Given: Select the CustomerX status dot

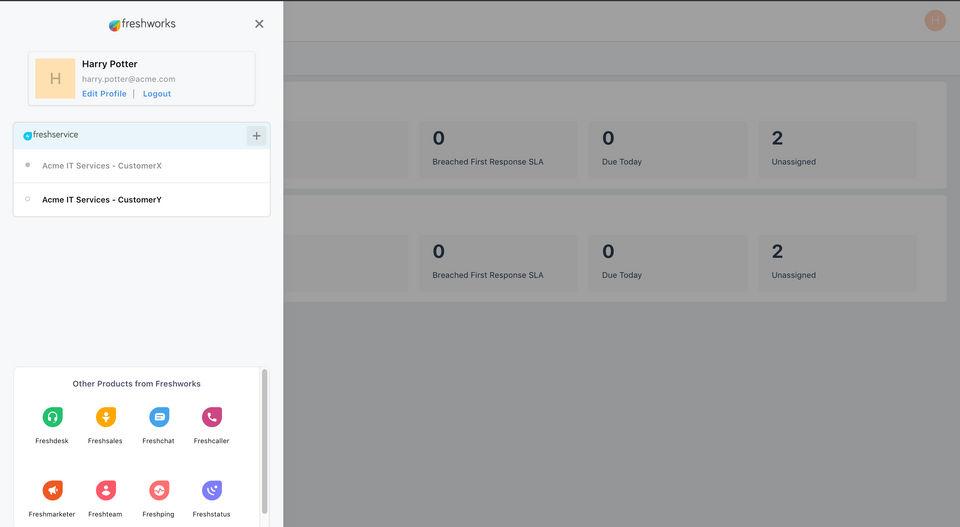Looking at the screenshot, I should (28, 165).
